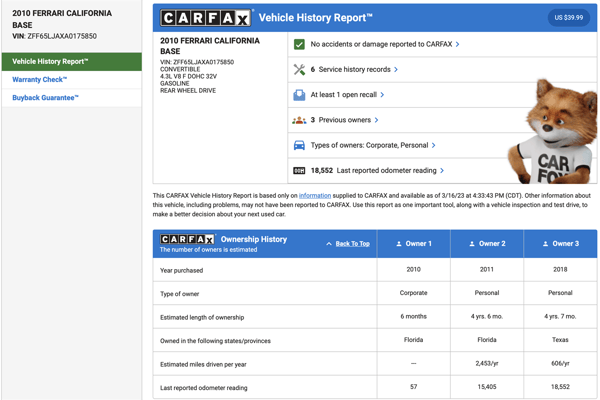Click the 2010 year purchased cell

414,269
